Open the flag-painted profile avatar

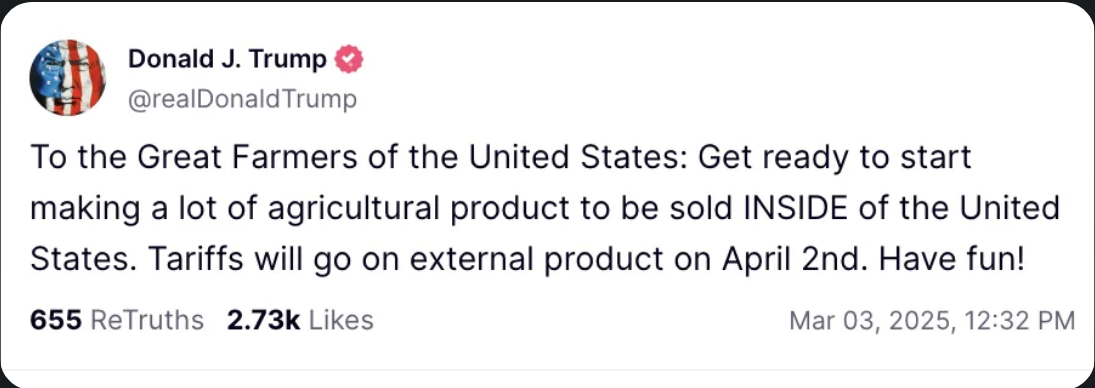(x=68, y=77)
